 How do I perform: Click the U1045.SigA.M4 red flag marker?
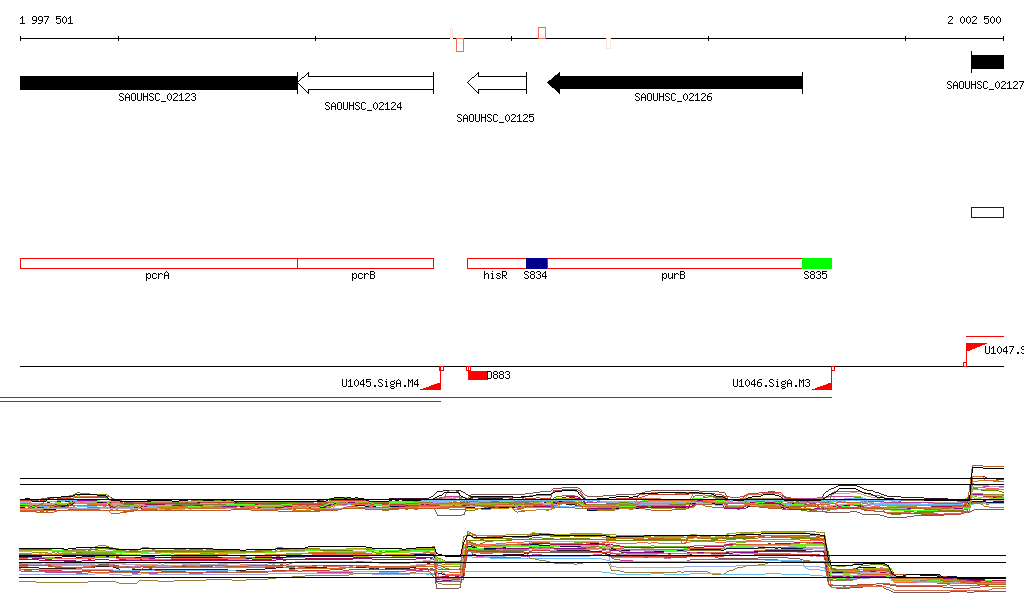tap(432, 384)
